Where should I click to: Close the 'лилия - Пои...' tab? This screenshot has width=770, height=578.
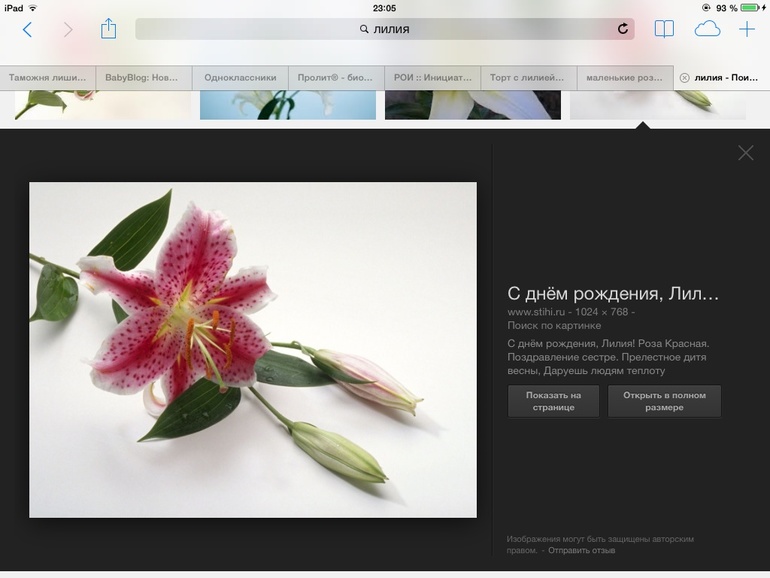tap(684, 78)
